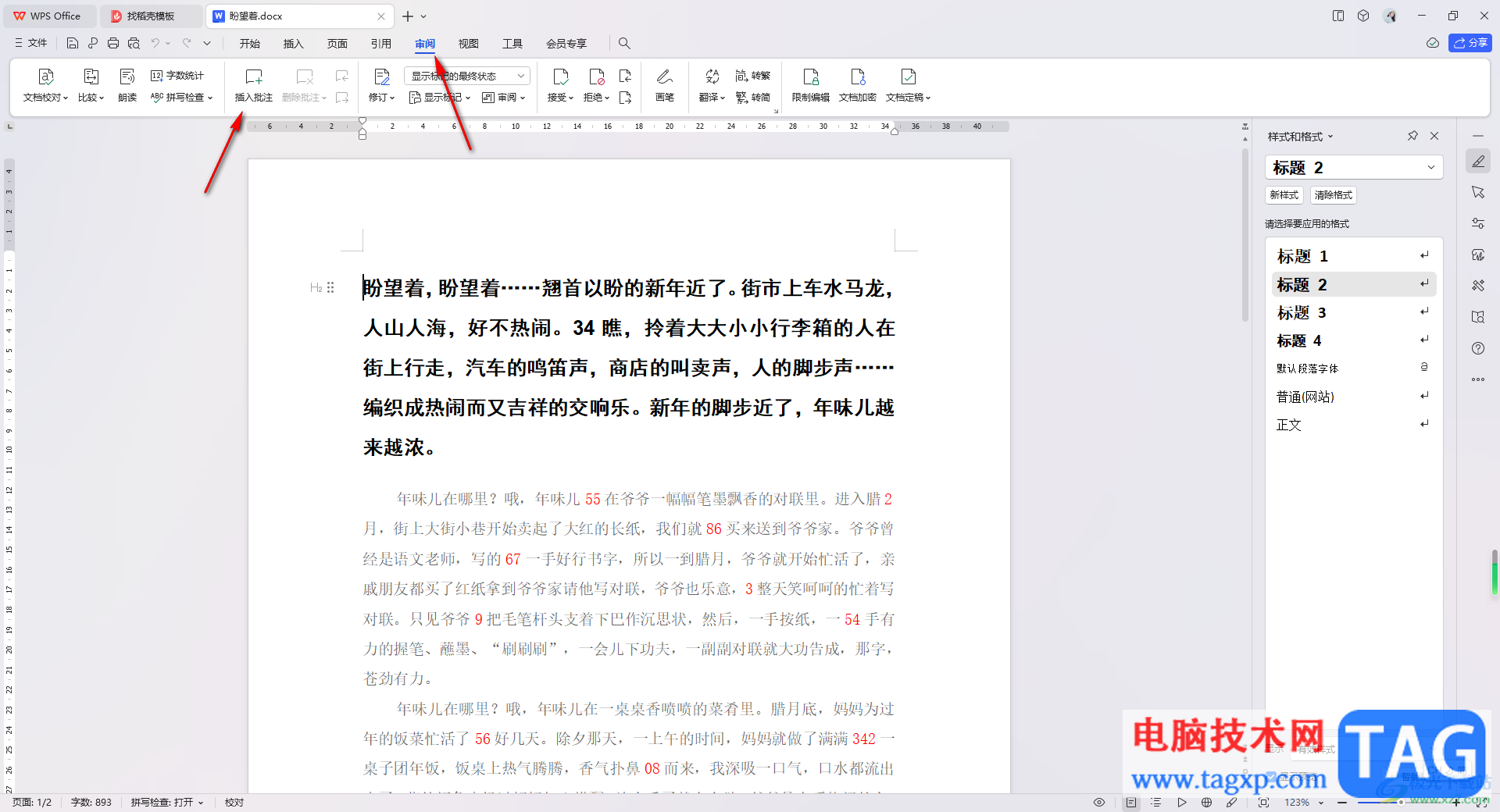The image size is (1500, 812).
Task: Switch to the 插入 tab
Action: tap(293, 44)
